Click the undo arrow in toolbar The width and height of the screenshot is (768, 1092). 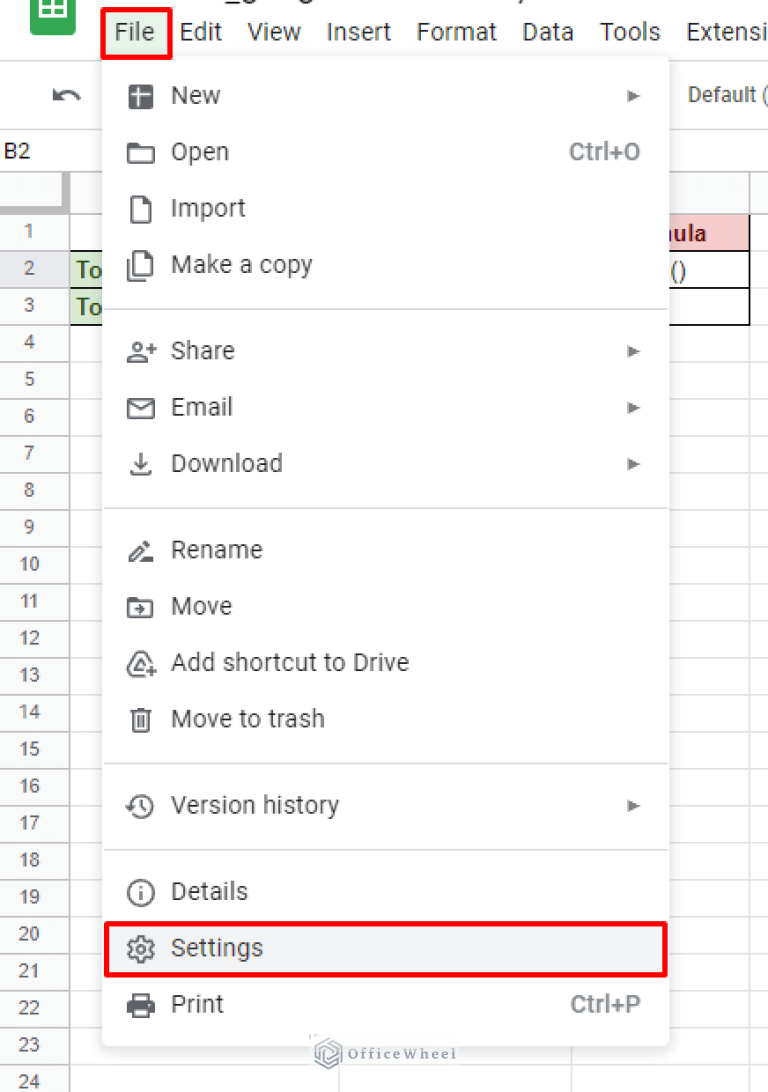pos(66,96)
